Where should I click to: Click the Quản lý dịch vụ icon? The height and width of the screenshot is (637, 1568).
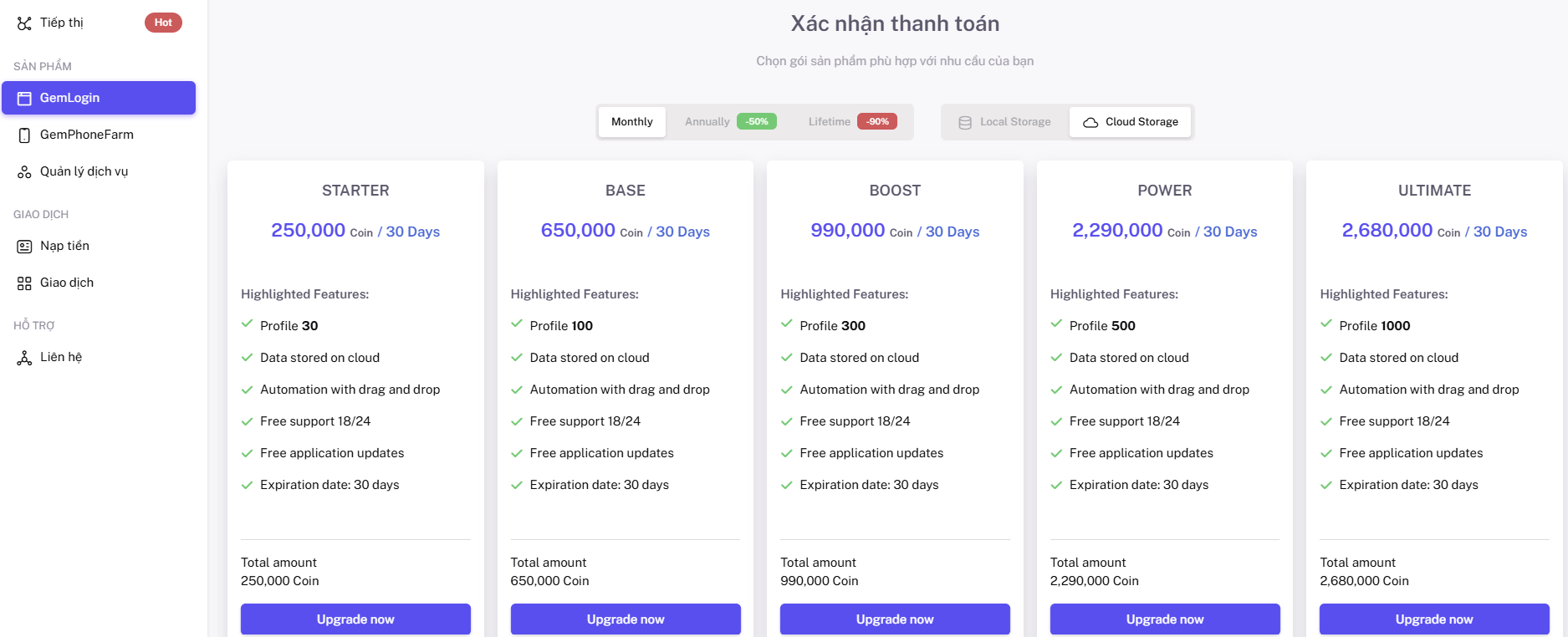[x=24, y=172]
